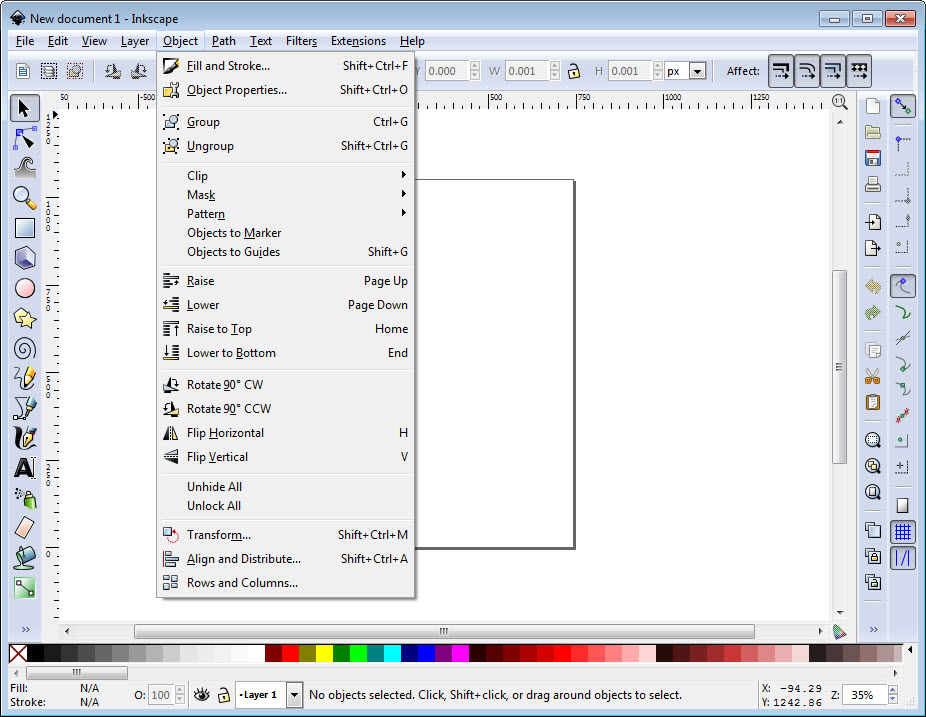Increase the opacity value stepper
Screen dimensions: 926x717
tap(180, 690)
